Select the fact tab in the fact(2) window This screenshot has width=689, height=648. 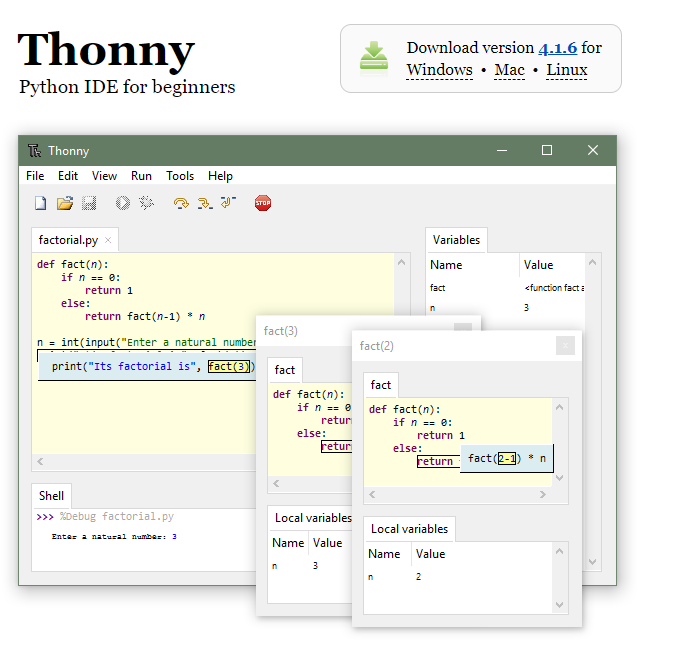coord(381,385)
